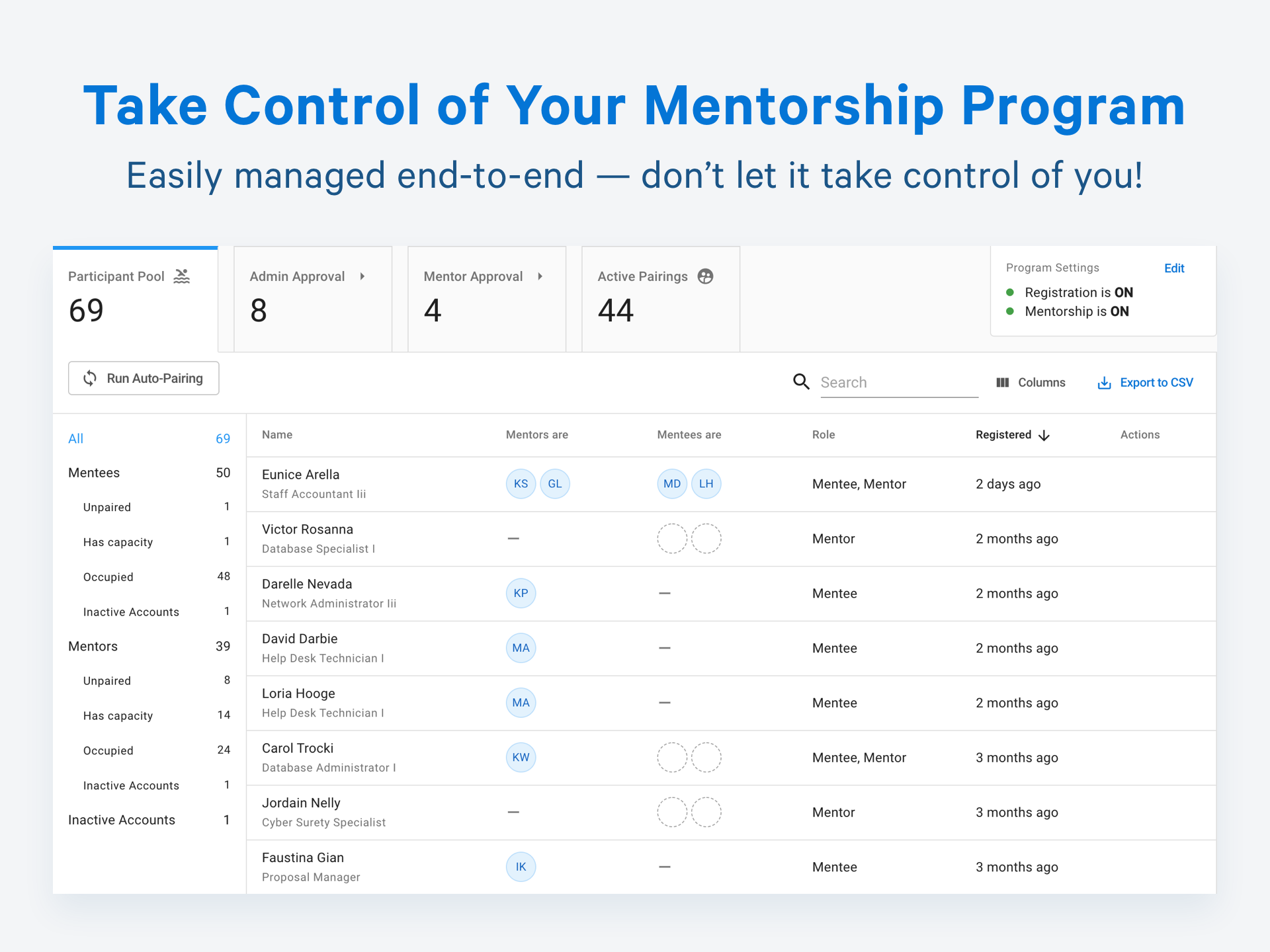Image resolution: width=1270 pixels, height=952 pixels.
Task: Toggle the Registered column sort arrow
Action: tap(1044, 435)
